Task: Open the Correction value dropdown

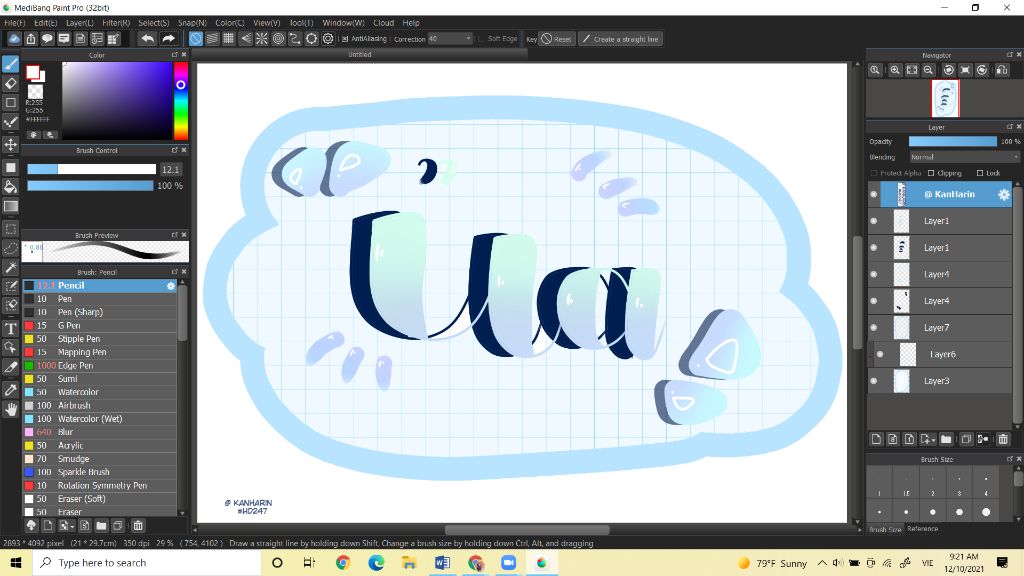Action: 450,39
